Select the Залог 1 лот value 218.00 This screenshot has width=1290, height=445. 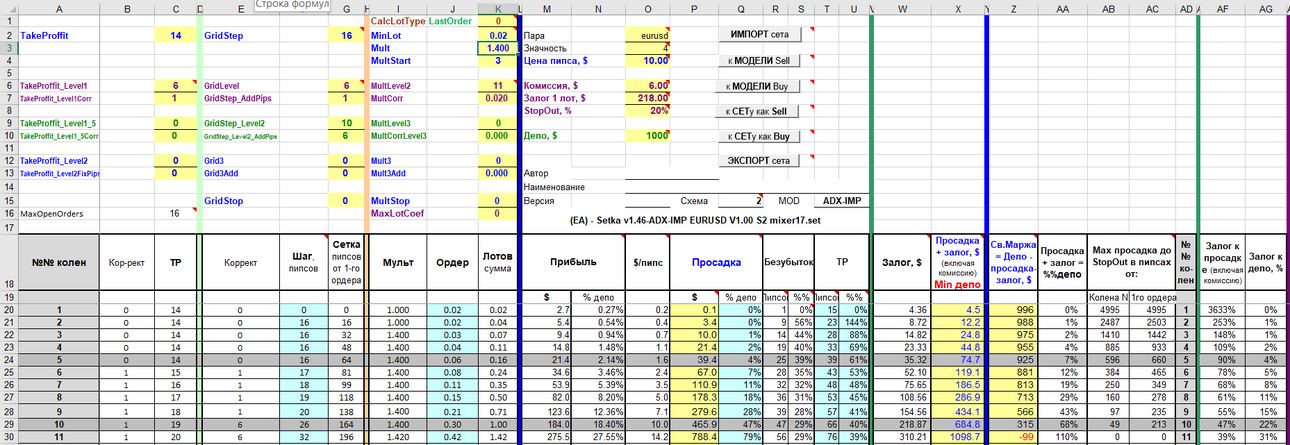pyautogui.click(x=647, y=98)
